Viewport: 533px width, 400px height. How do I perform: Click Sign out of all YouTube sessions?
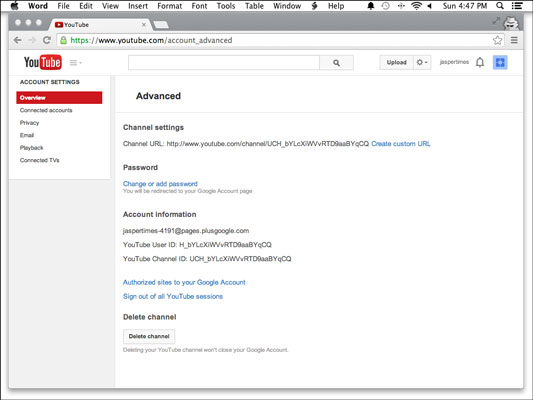tap(173, 296)
